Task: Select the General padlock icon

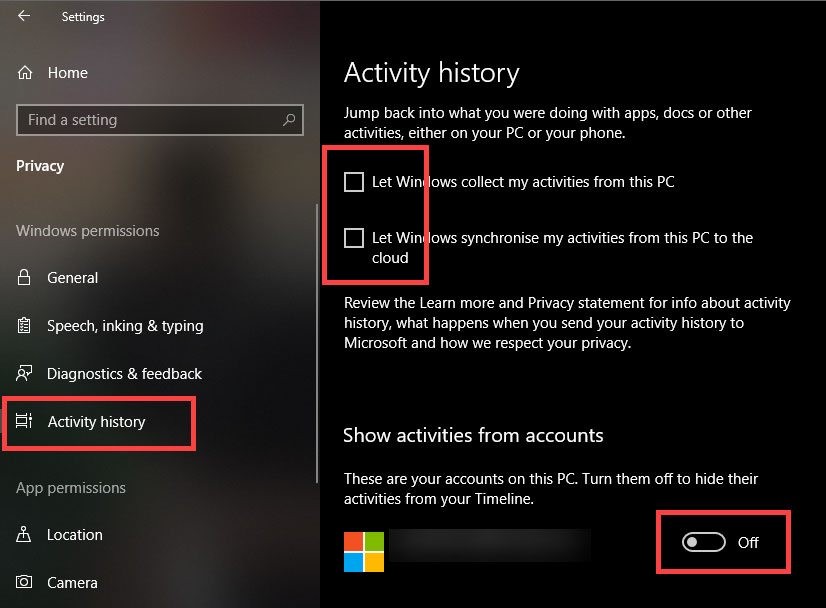Action: (x=25, y=278)
